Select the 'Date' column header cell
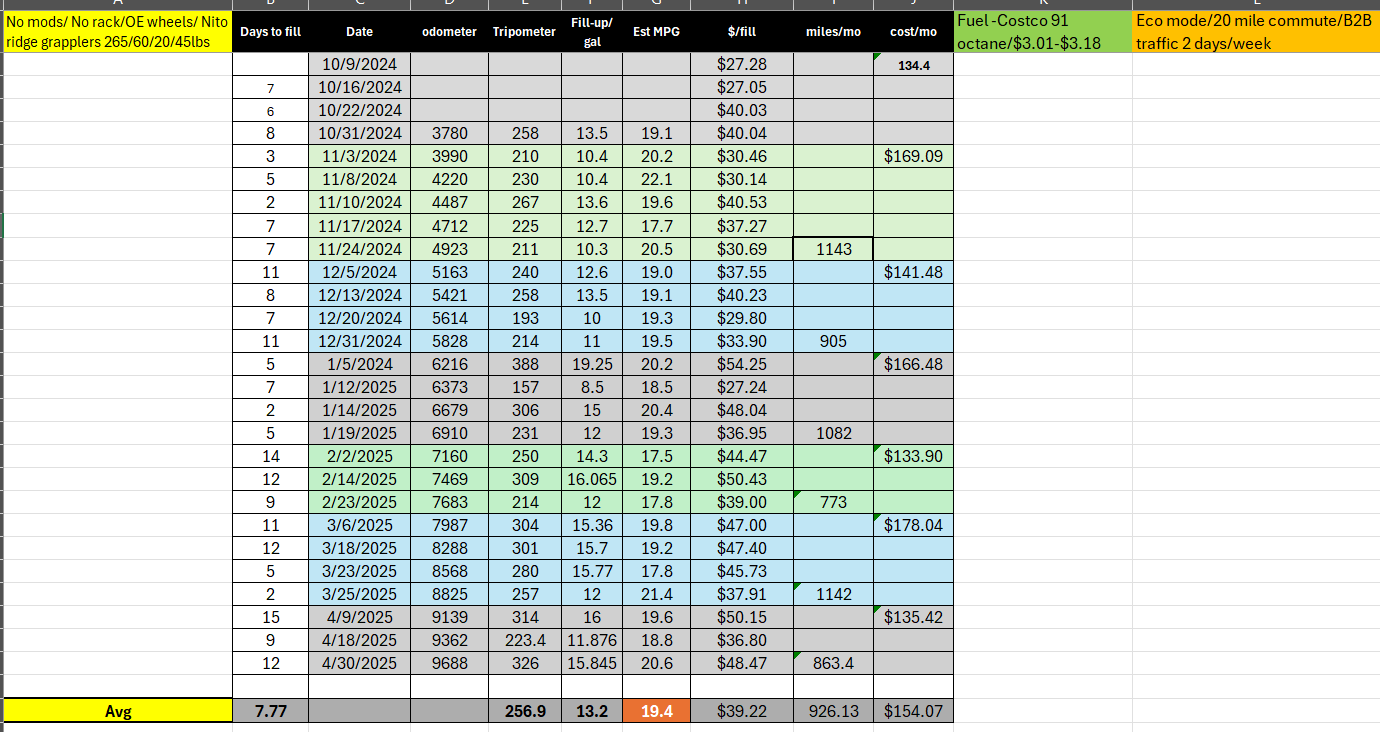Image resolution: width=1380 pixels, height=732 pixels. (x=359, y=32)
